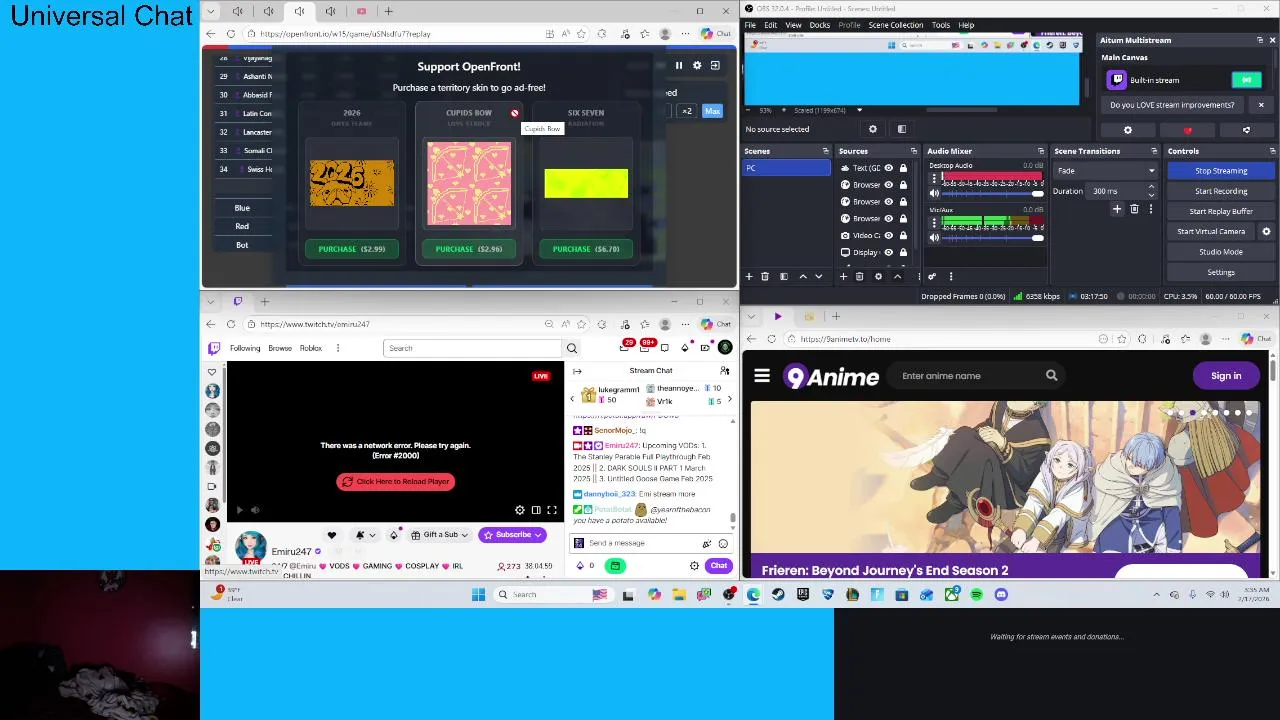Open the OBS Tools menu
1280x720 pixels.
click(941, 25)
